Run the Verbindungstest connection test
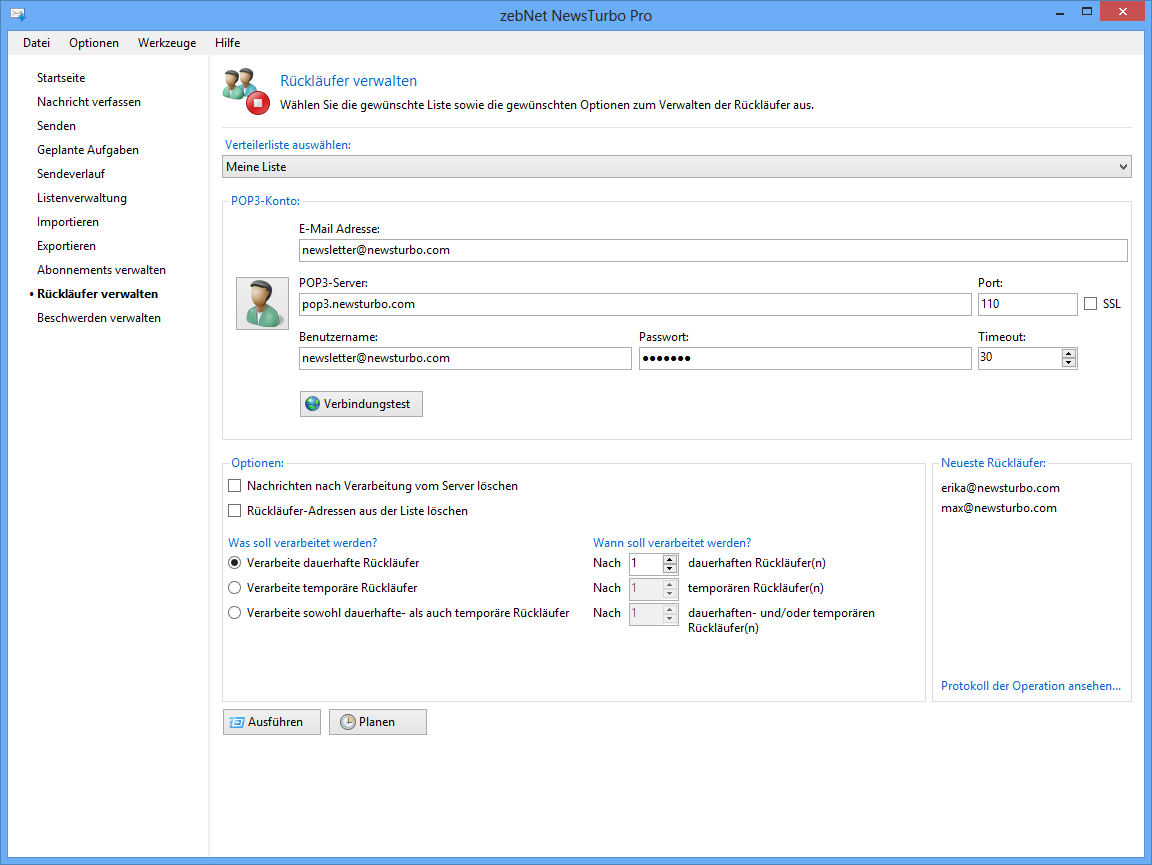 [x=361, y=404]
